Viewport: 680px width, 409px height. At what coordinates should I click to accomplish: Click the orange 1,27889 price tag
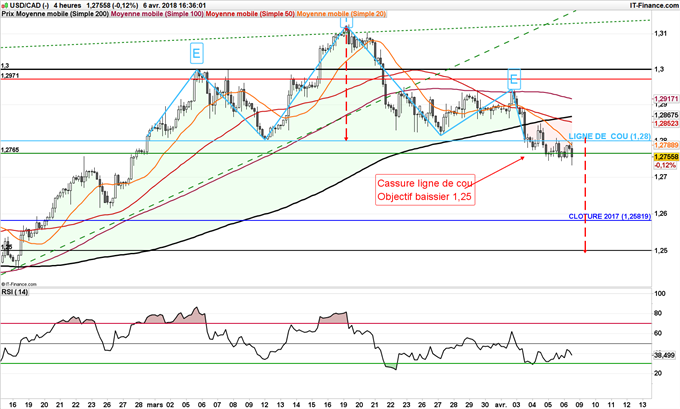coord(666,145)
